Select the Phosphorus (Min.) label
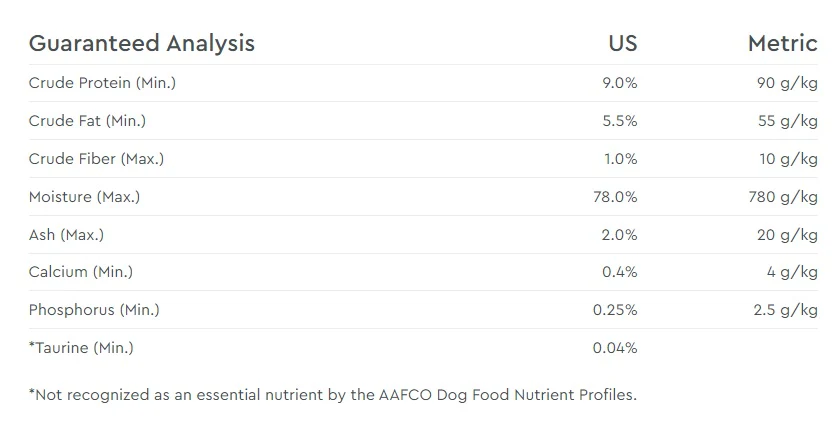 [94, 310]
